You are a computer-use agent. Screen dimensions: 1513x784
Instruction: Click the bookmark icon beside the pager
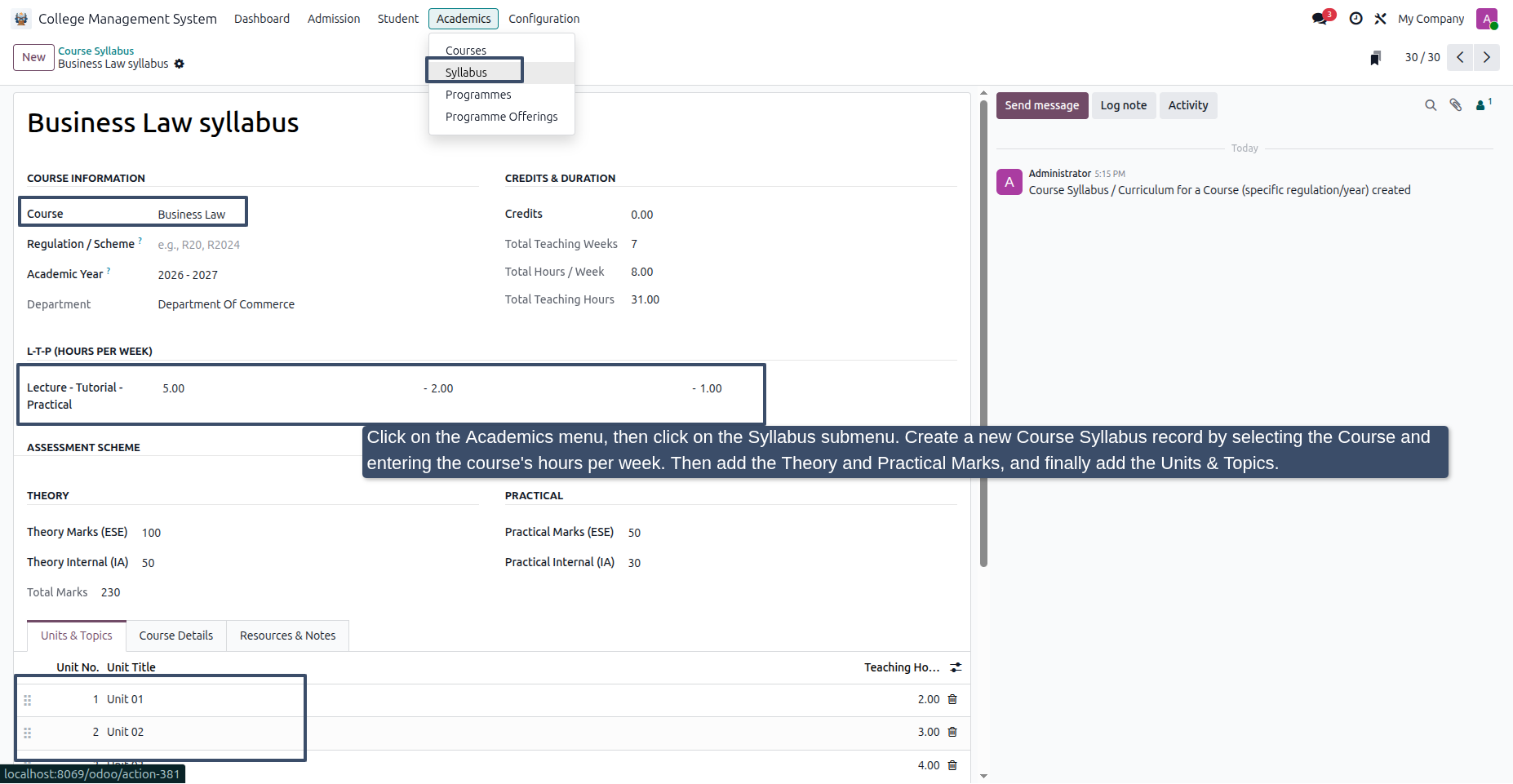tap(1376, 58)
